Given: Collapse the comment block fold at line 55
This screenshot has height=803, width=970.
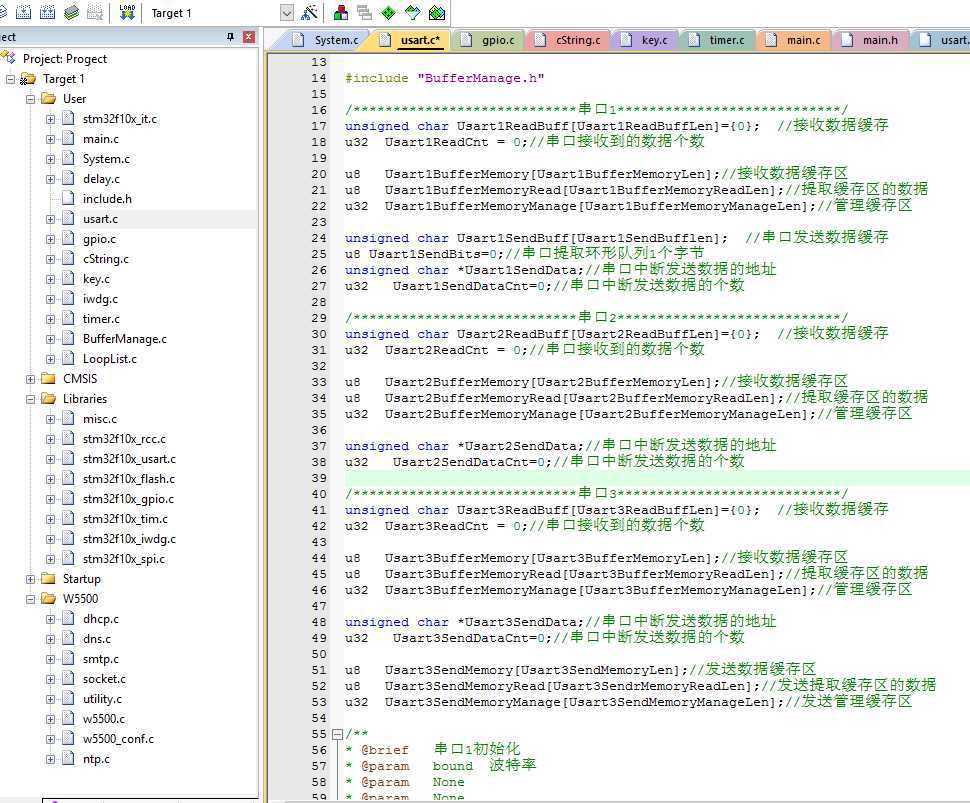Looking at the screenshot, I should [337, 734].
